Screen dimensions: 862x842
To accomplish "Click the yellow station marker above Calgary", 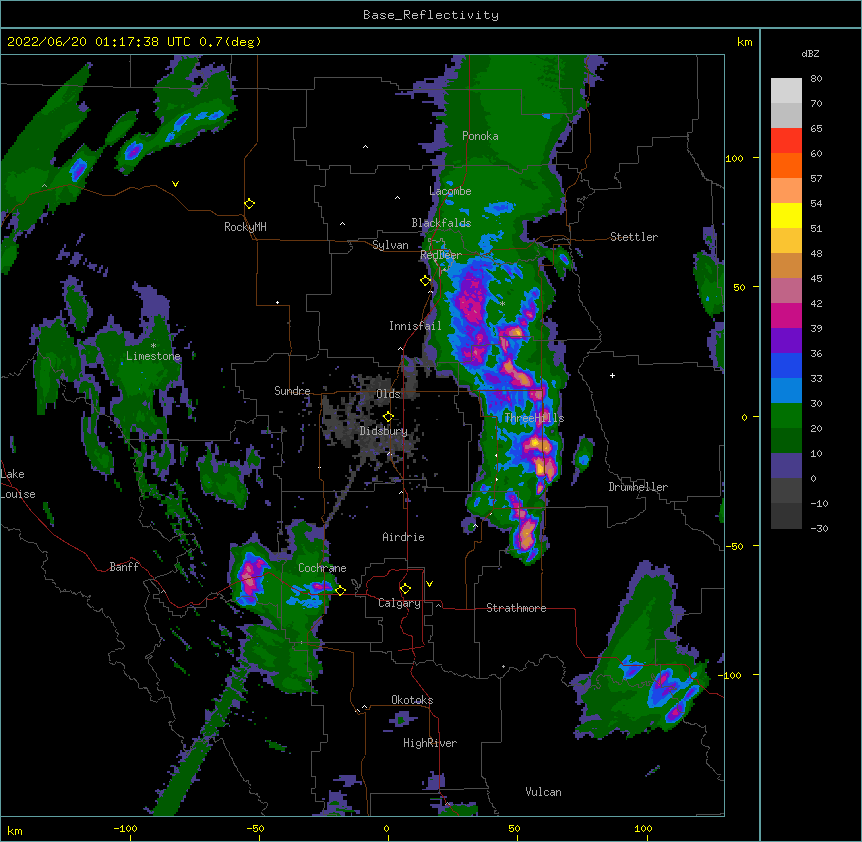I will click(x=405, y=589).
